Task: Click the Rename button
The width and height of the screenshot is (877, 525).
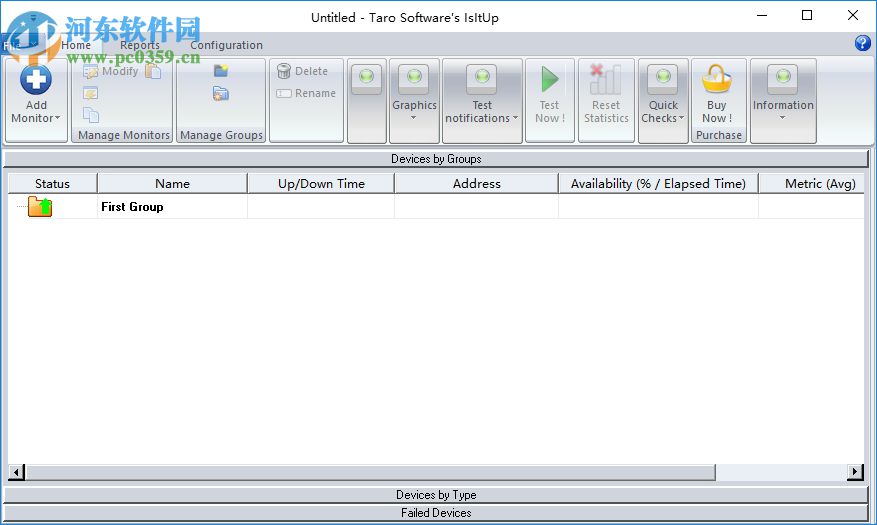Action: click(x=306, y=93)
